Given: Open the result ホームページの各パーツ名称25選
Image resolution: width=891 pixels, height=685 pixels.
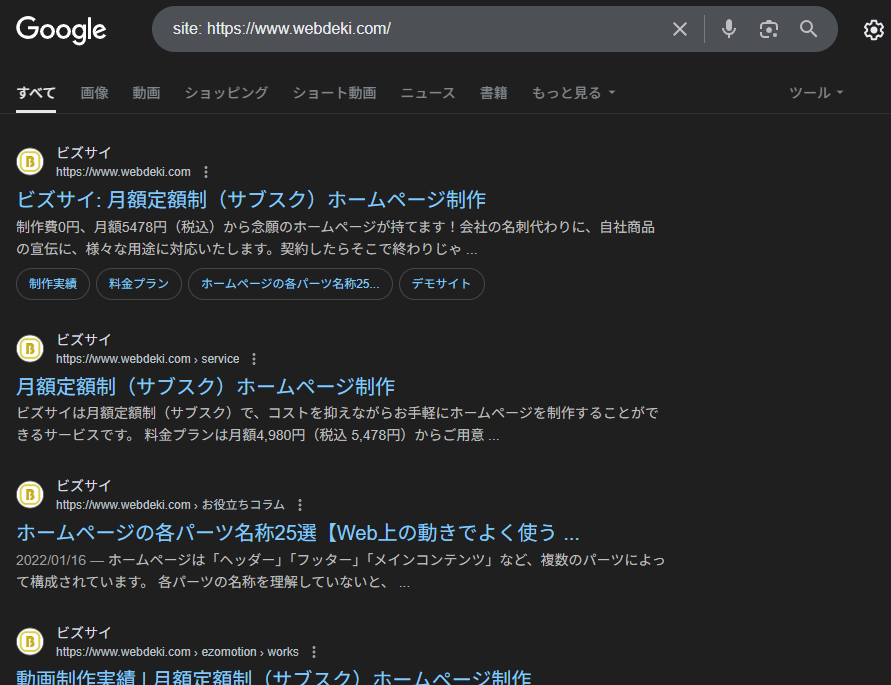Looking at the screenshot, I should (298, 533).
